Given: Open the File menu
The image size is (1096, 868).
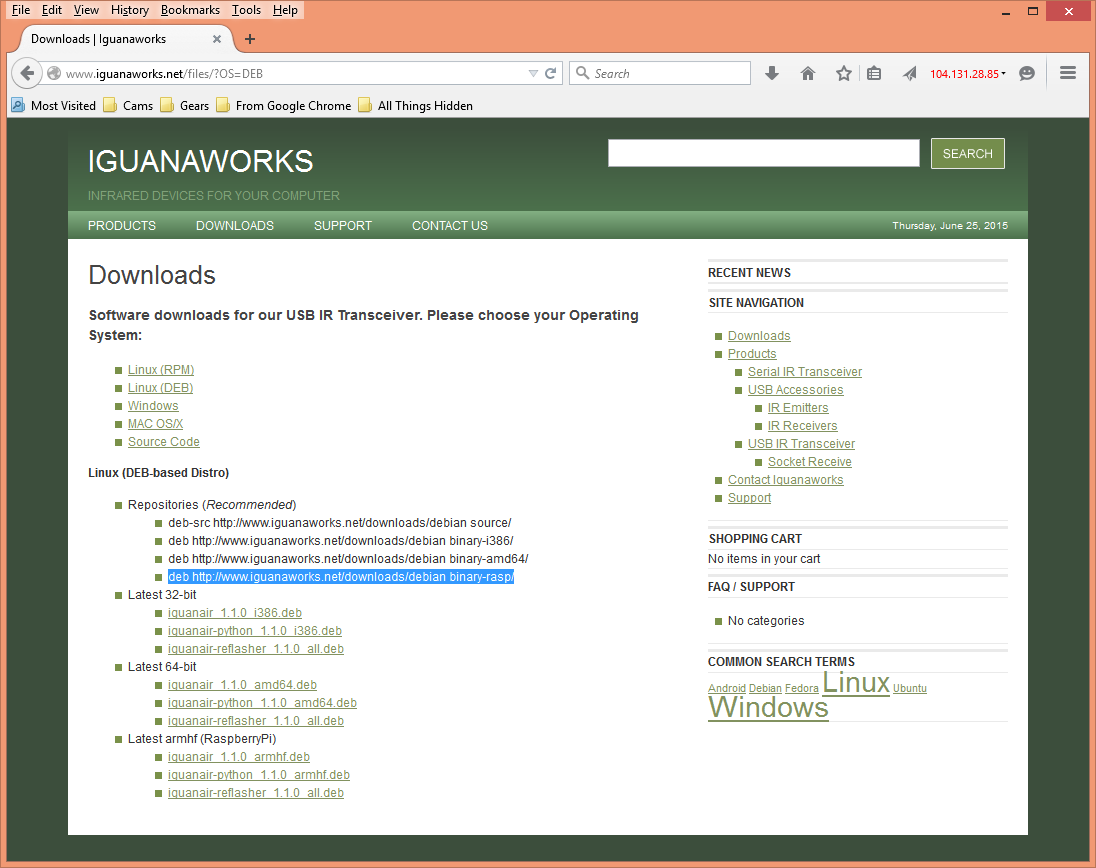Looking at the screenshot, I should click(21, 10).
